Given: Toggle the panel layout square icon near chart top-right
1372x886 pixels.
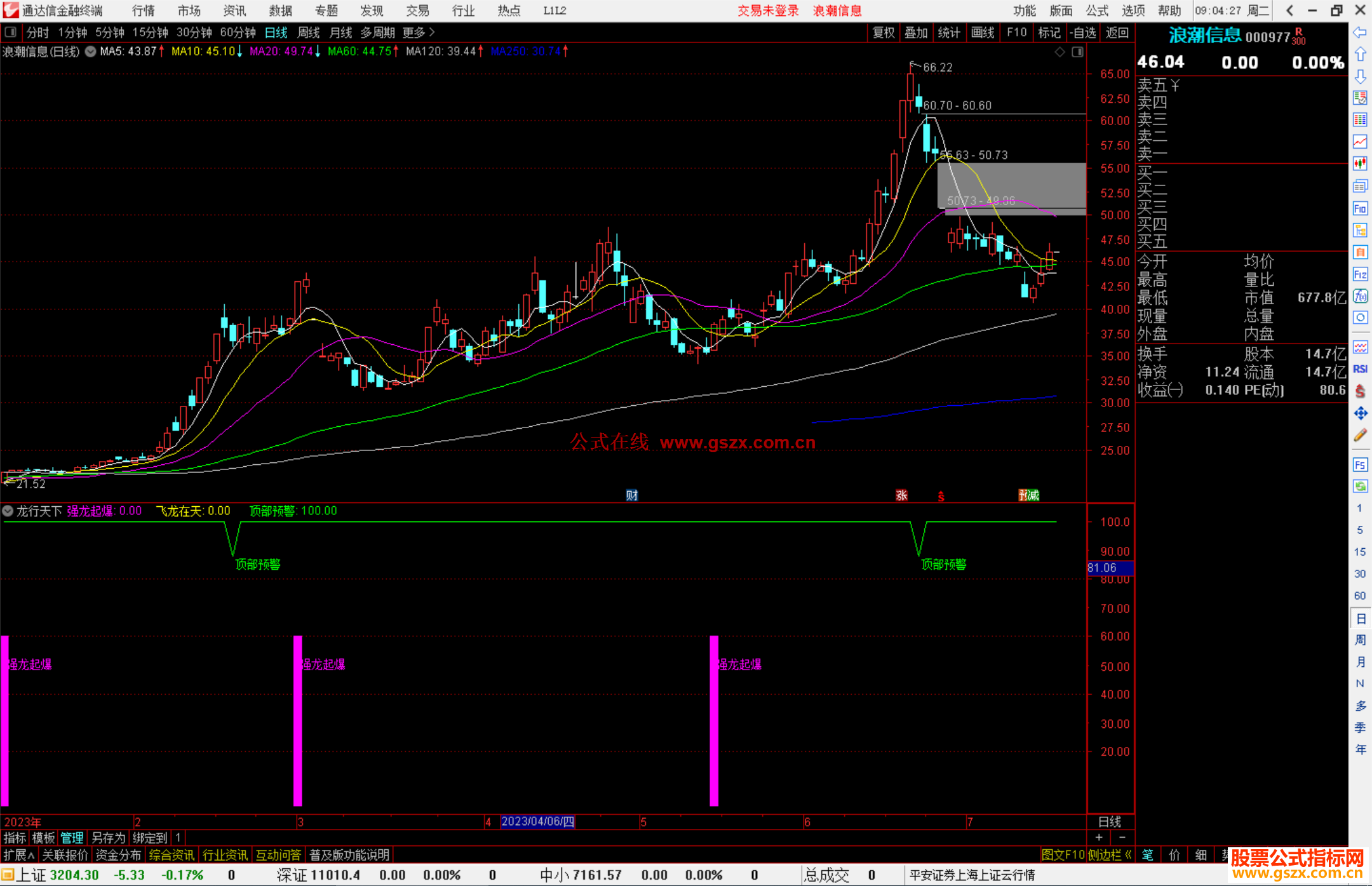Looking at the screenshot, I should click(x=1077, y=52).
